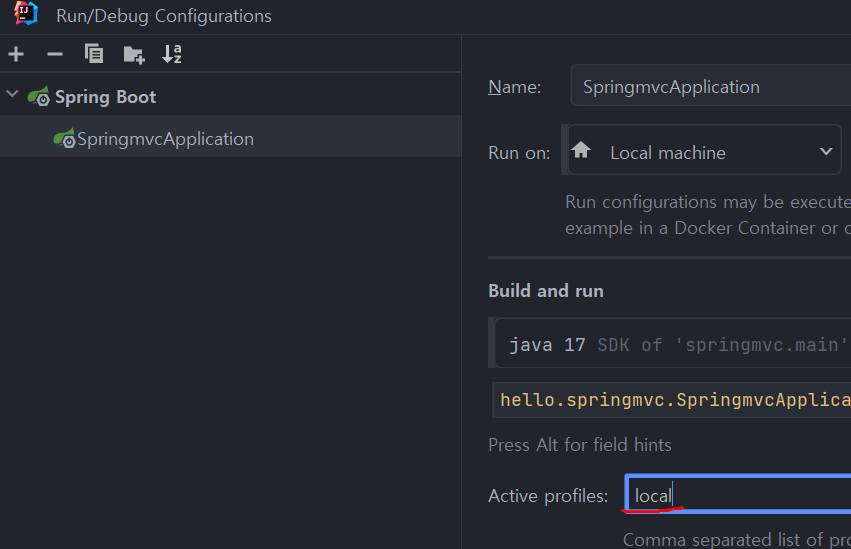Click the Run/Debug Configurations window title

click(x=163, y=16)
